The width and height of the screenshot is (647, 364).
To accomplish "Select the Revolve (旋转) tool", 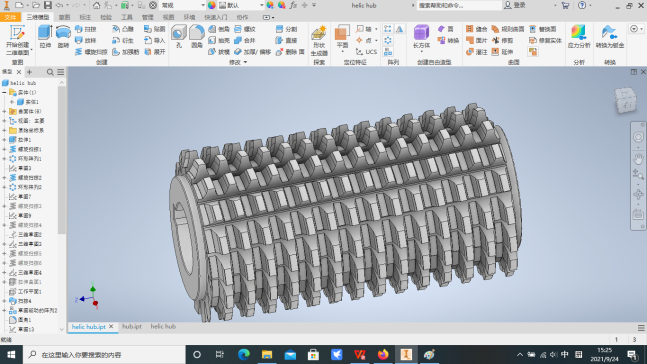I will (x=63, y=37).
